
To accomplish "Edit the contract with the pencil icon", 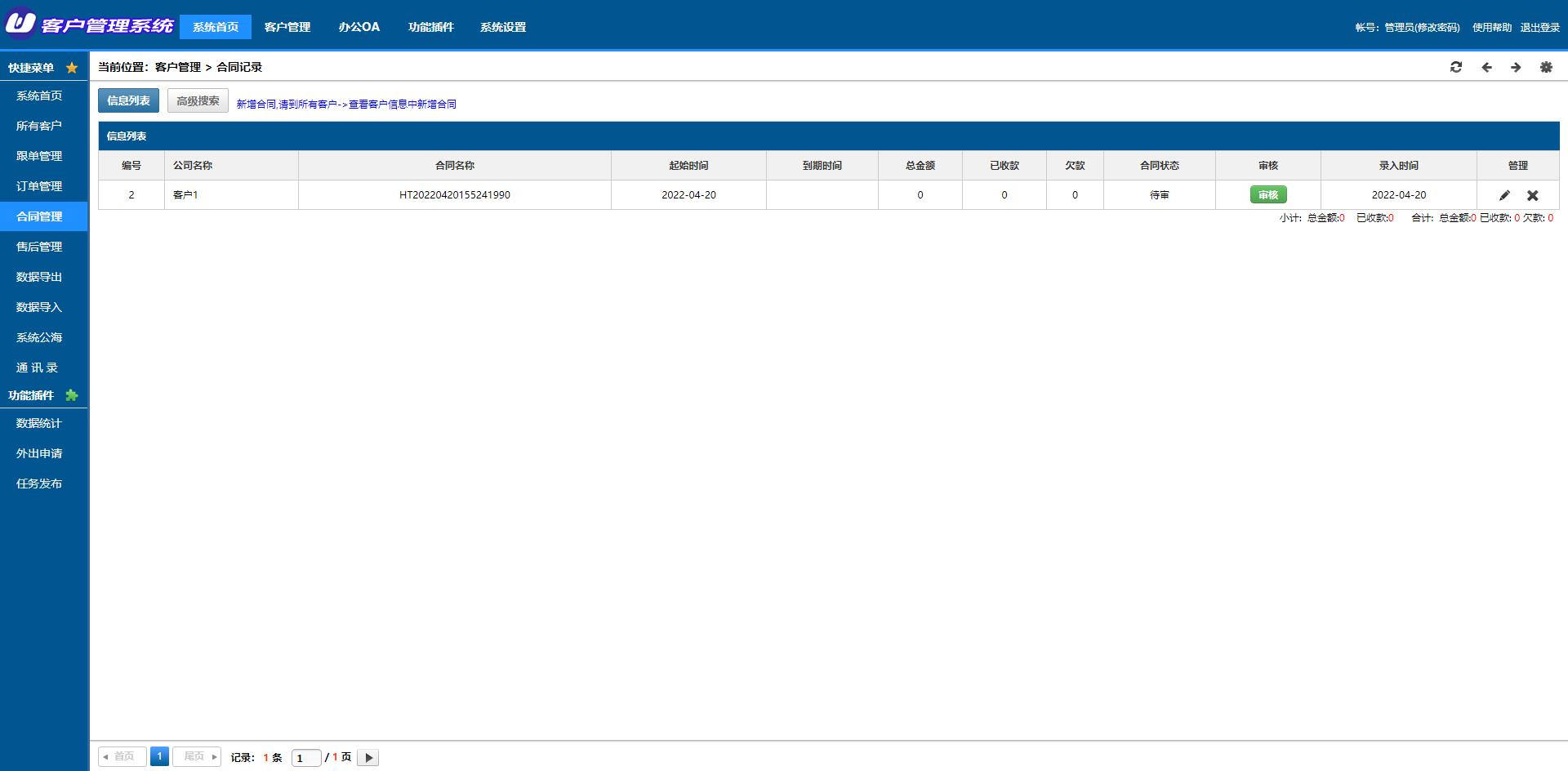I will pos(1504,195).
